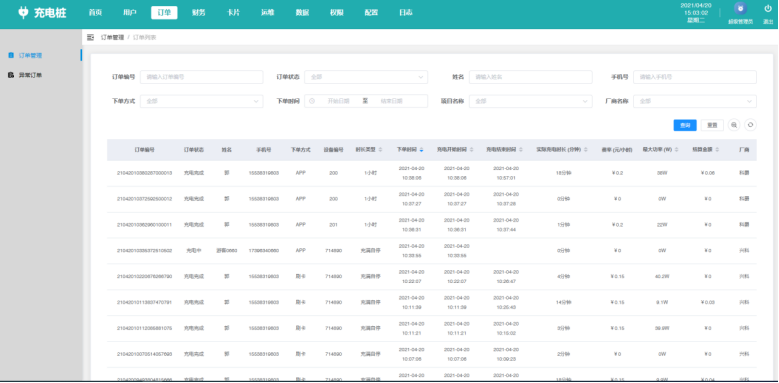Open the 下单方式 dropdown

pyautogui.click(x=202, y=101)
